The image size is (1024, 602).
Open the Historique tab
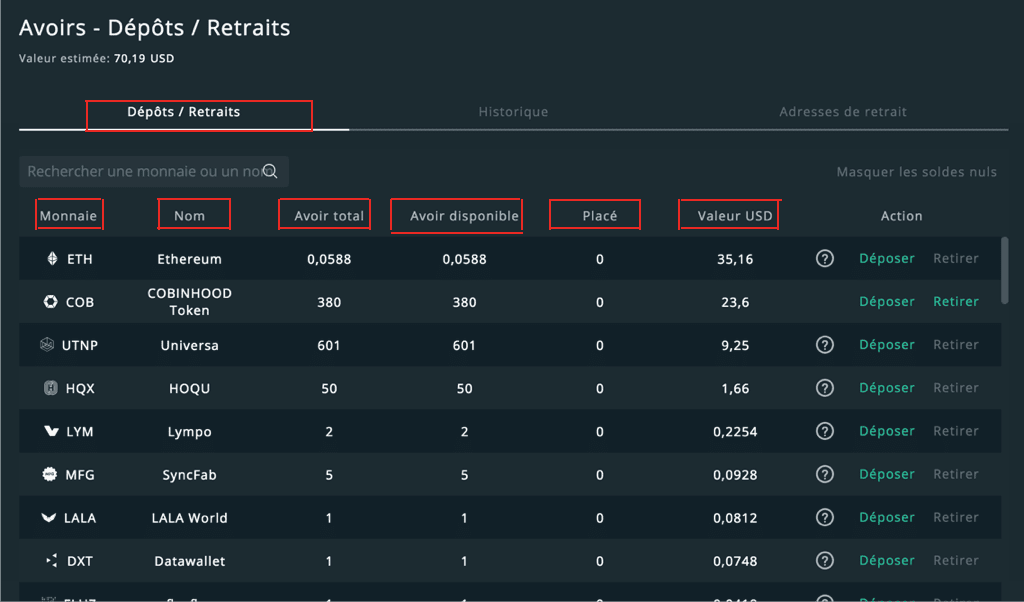(513, 112)
